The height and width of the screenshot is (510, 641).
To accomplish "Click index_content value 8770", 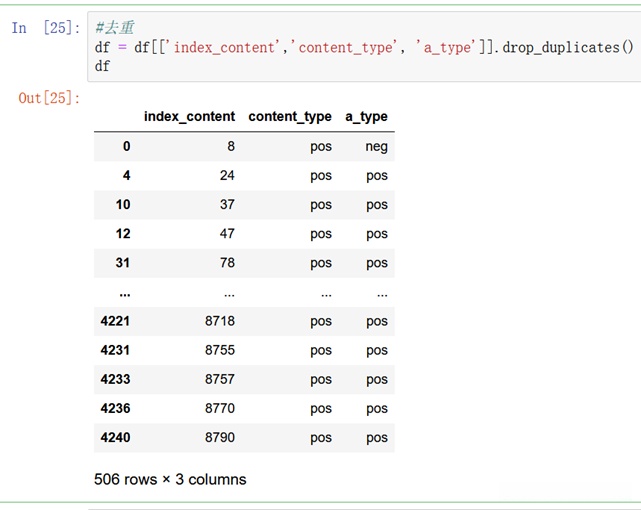I will pos(220,408).
